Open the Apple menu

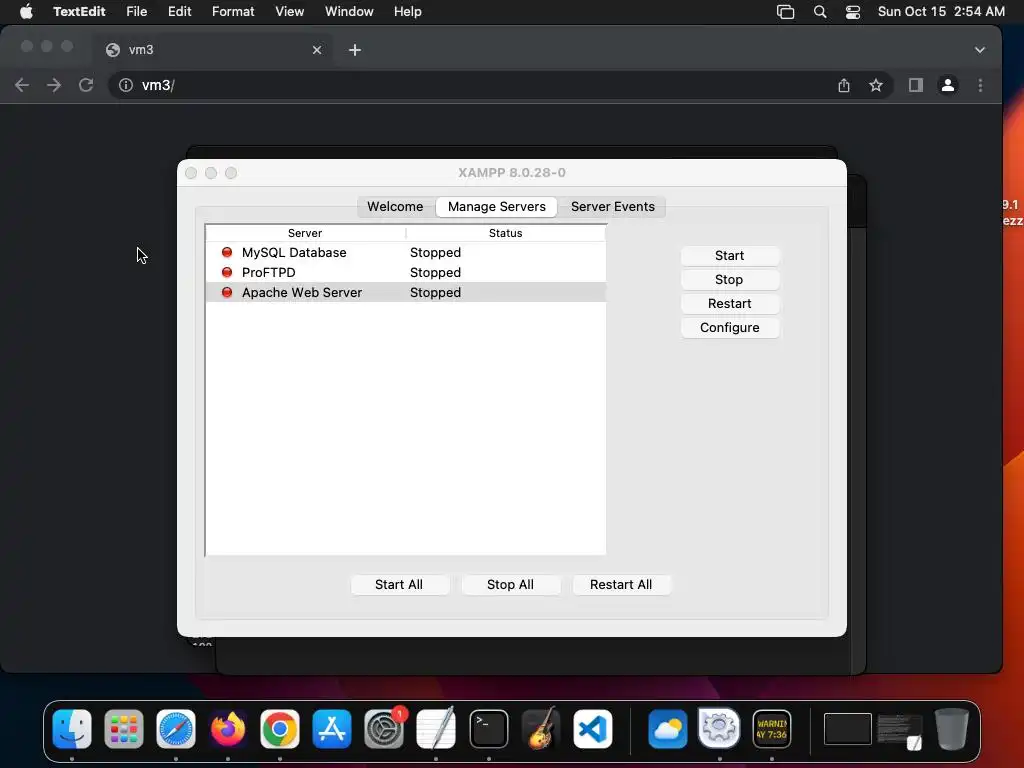pos(26,12)
